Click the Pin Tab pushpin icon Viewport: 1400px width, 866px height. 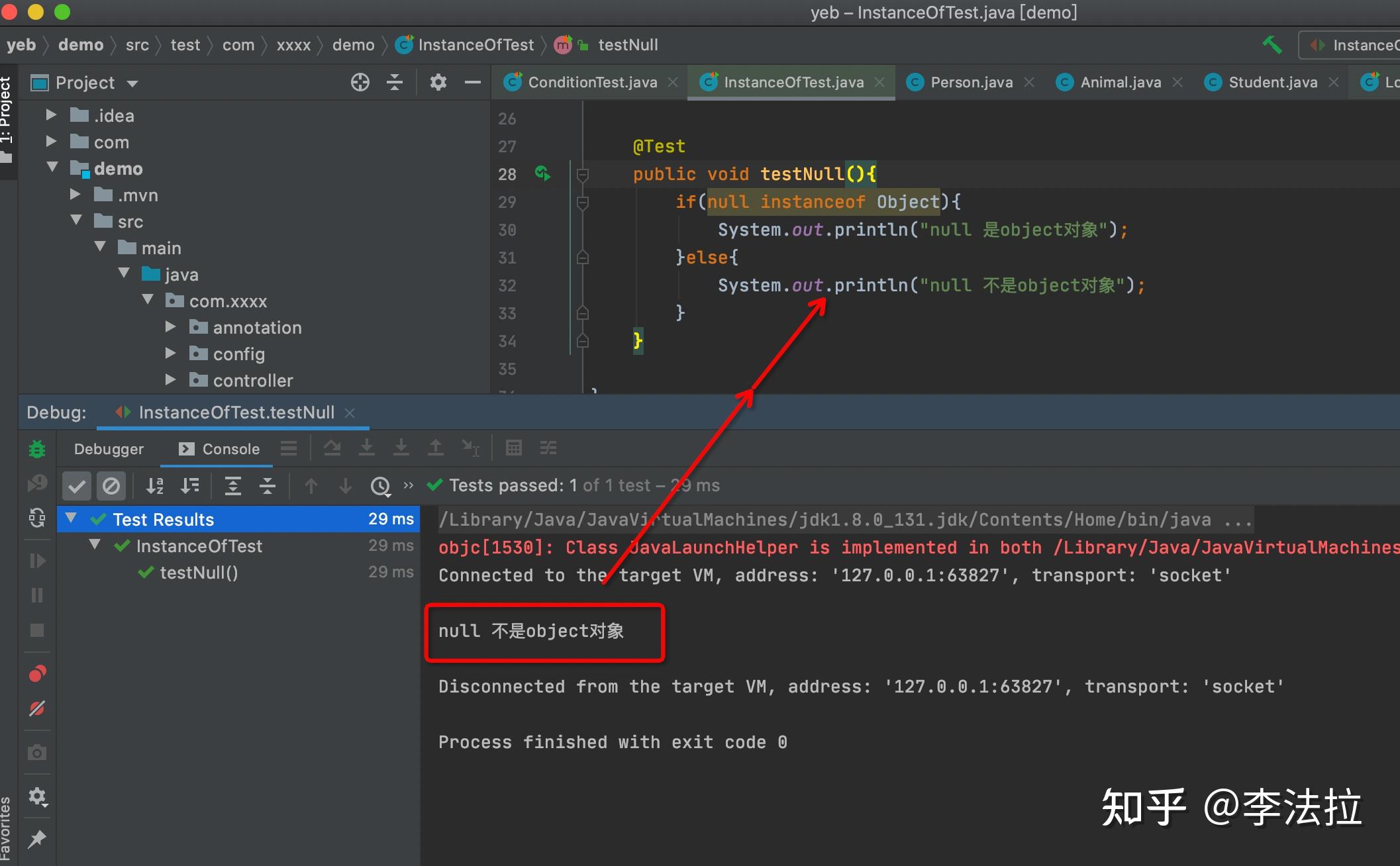37,840
